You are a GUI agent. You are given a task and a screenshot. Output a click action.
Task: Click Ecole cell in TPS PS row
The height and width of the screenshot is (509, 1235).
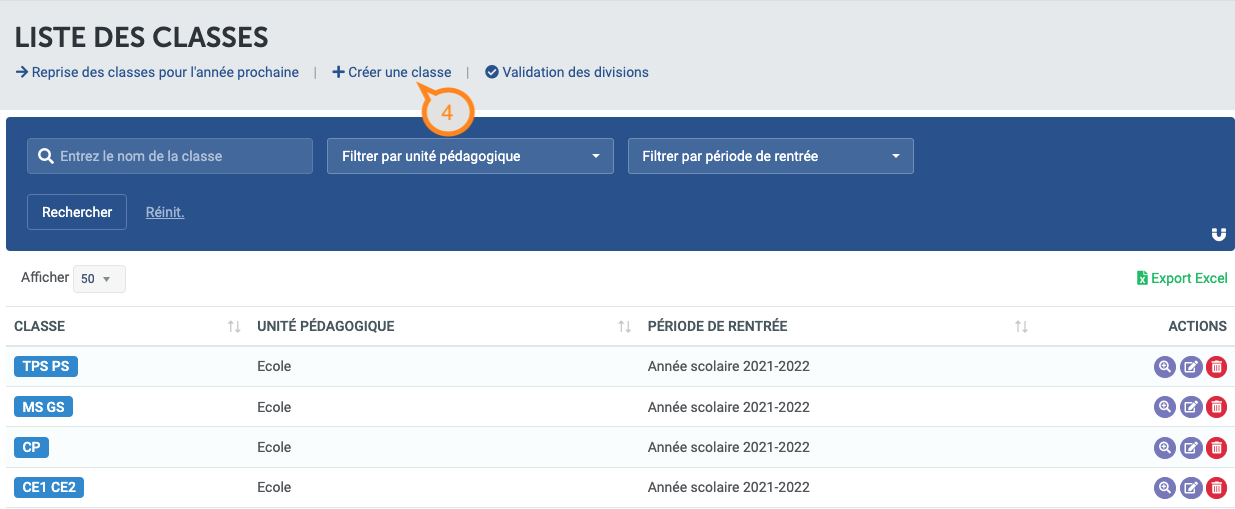click(x=274, y=366)
